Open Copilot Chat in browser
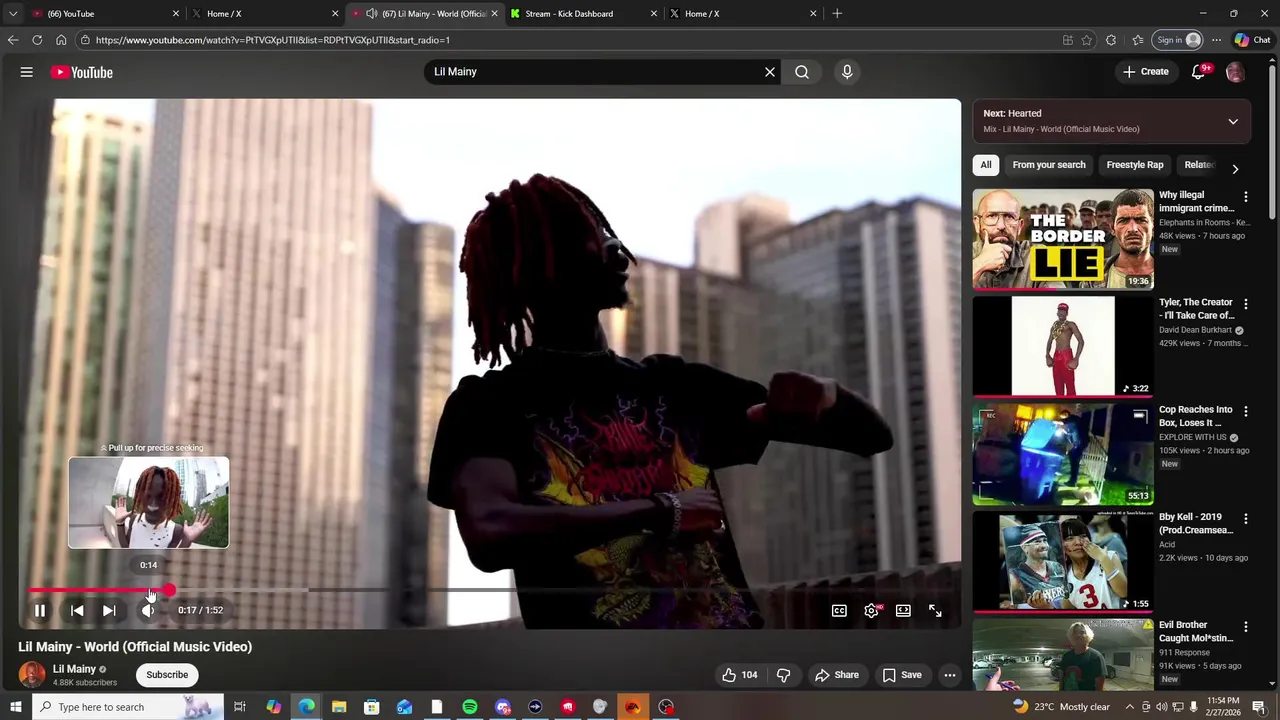This screenshot has height=720, width=1280. [1252, 40]
